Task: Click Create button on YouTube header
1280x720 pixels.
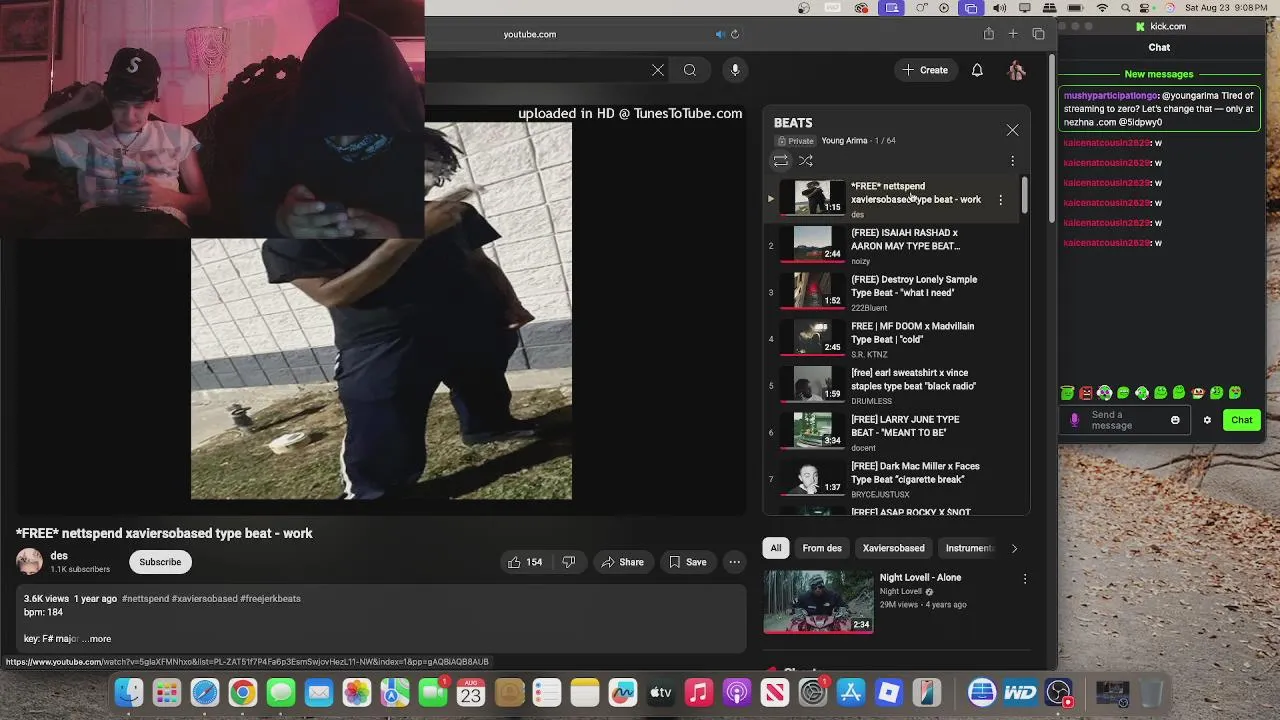Action: (924, 70)
